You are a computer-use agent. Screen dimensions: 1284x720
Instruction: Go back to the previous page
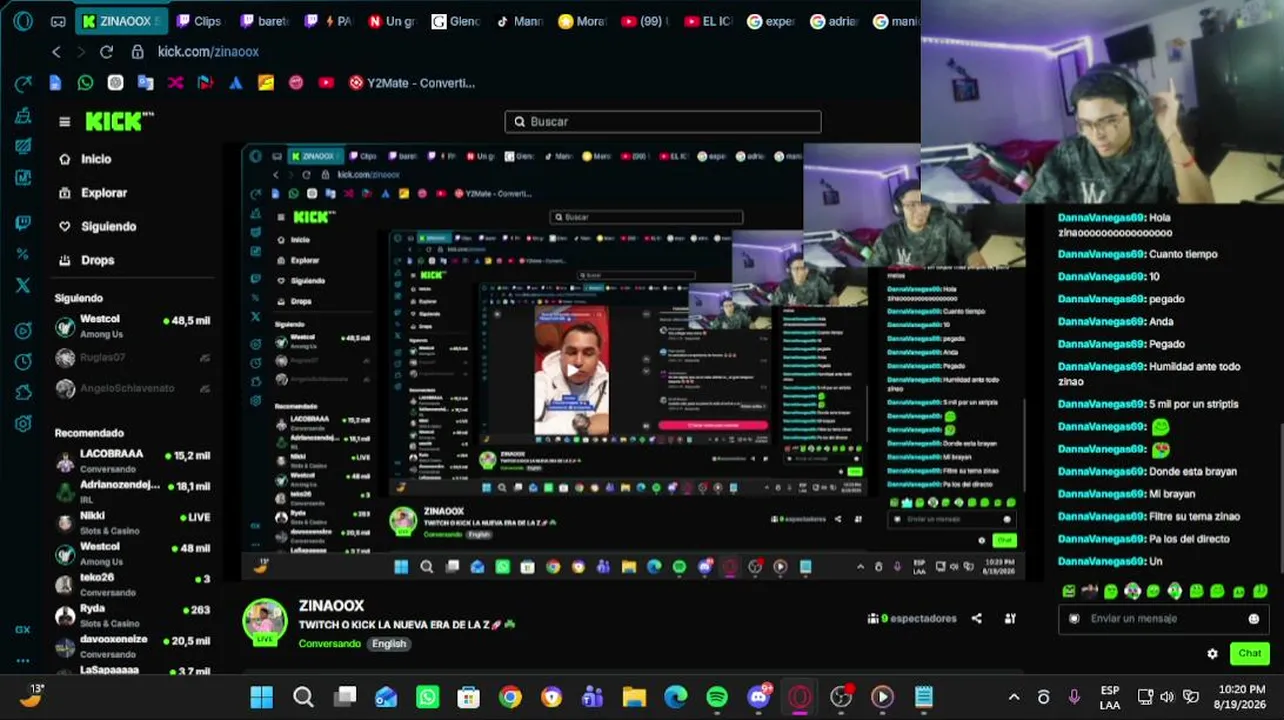click(56, 51)
